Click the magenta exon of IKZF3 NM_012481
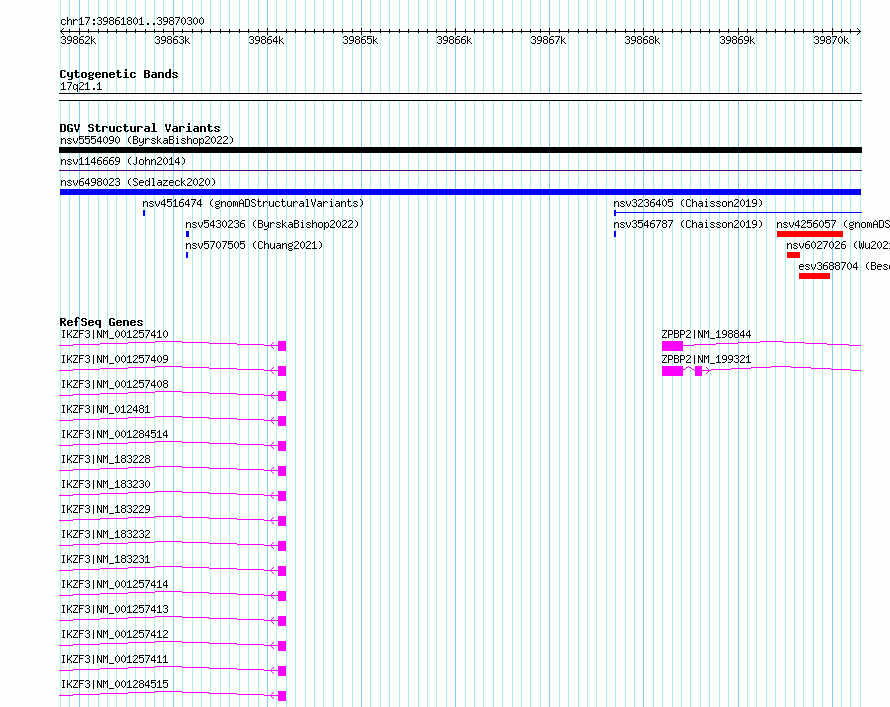 point(282,420)
